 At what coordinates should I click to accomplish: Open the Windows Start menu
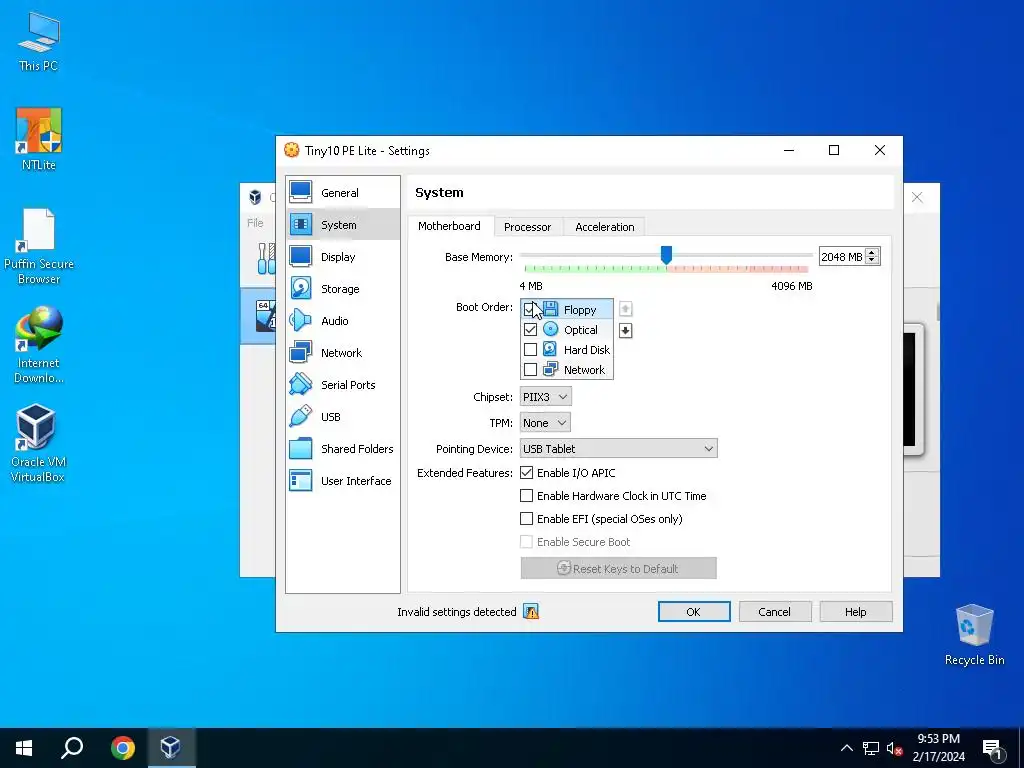point(24,748)
